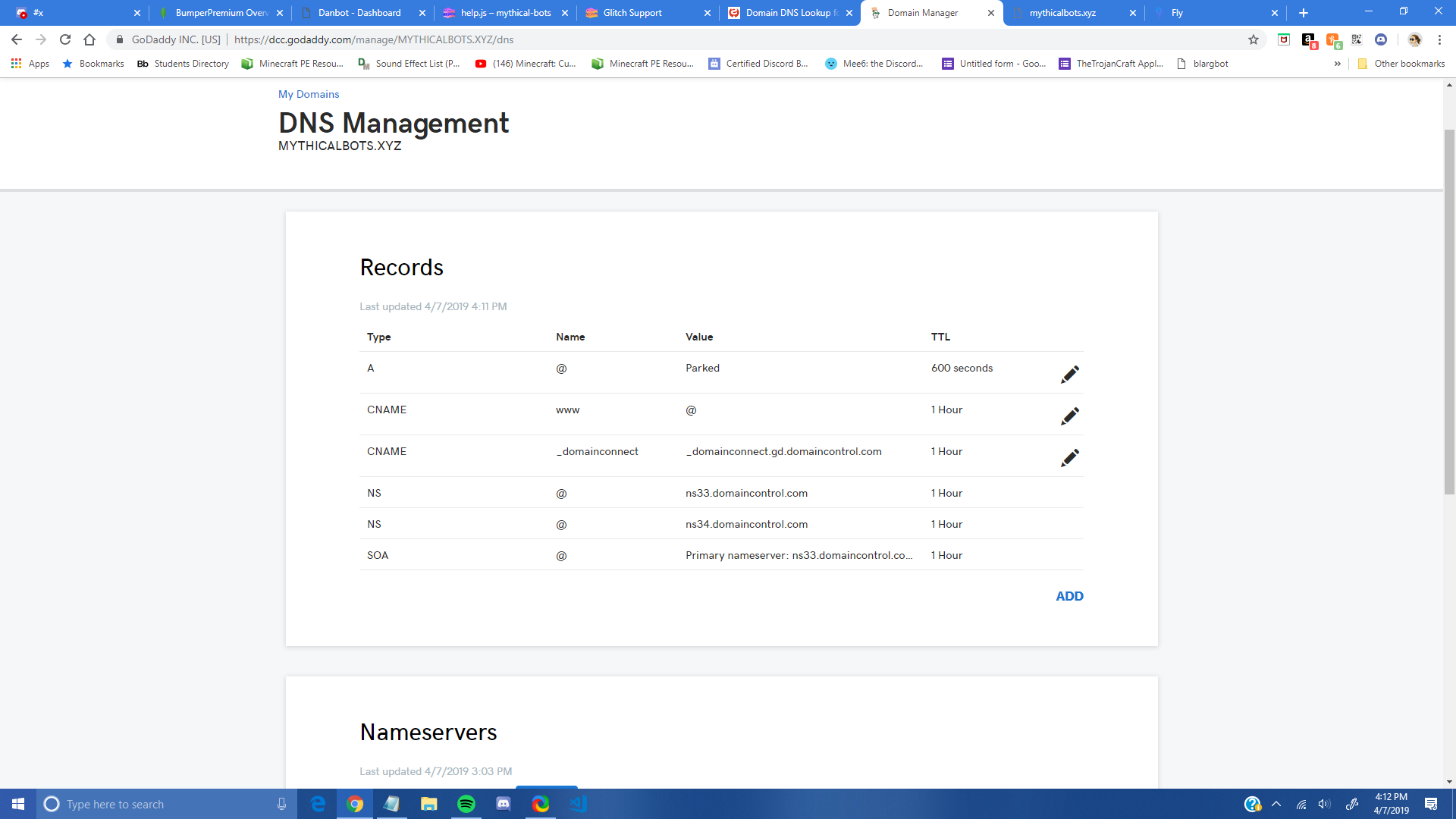
Task: Expand hidden bookmarks chevron
Action: click(x=1337, y=64)
